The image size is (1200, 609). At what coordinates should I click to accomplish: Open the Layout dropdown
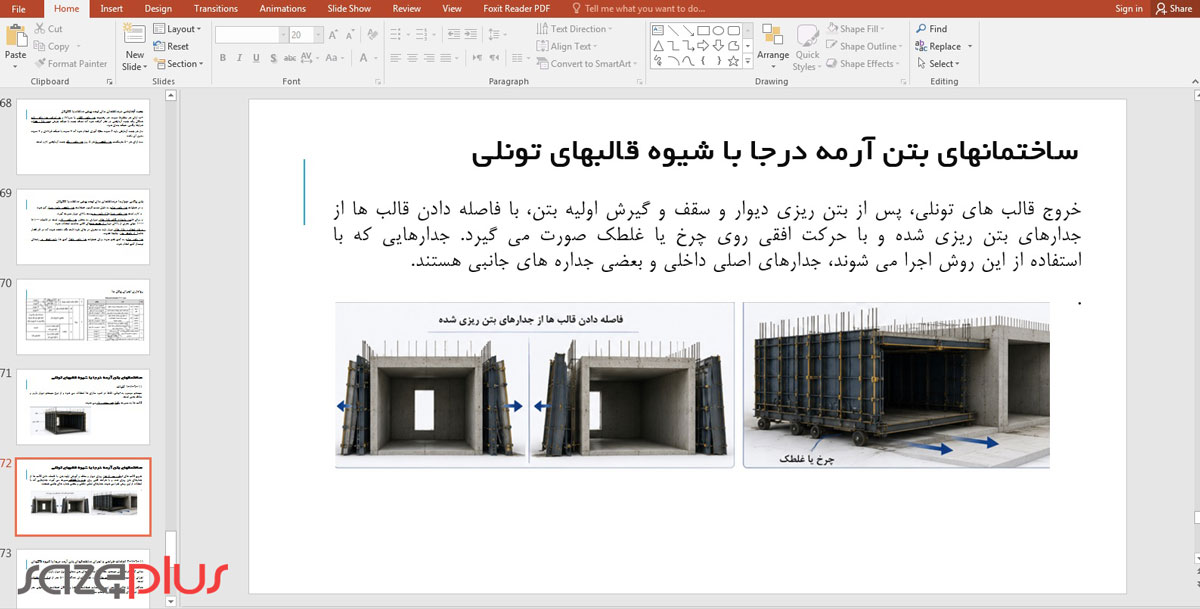[x=177, y=29]
